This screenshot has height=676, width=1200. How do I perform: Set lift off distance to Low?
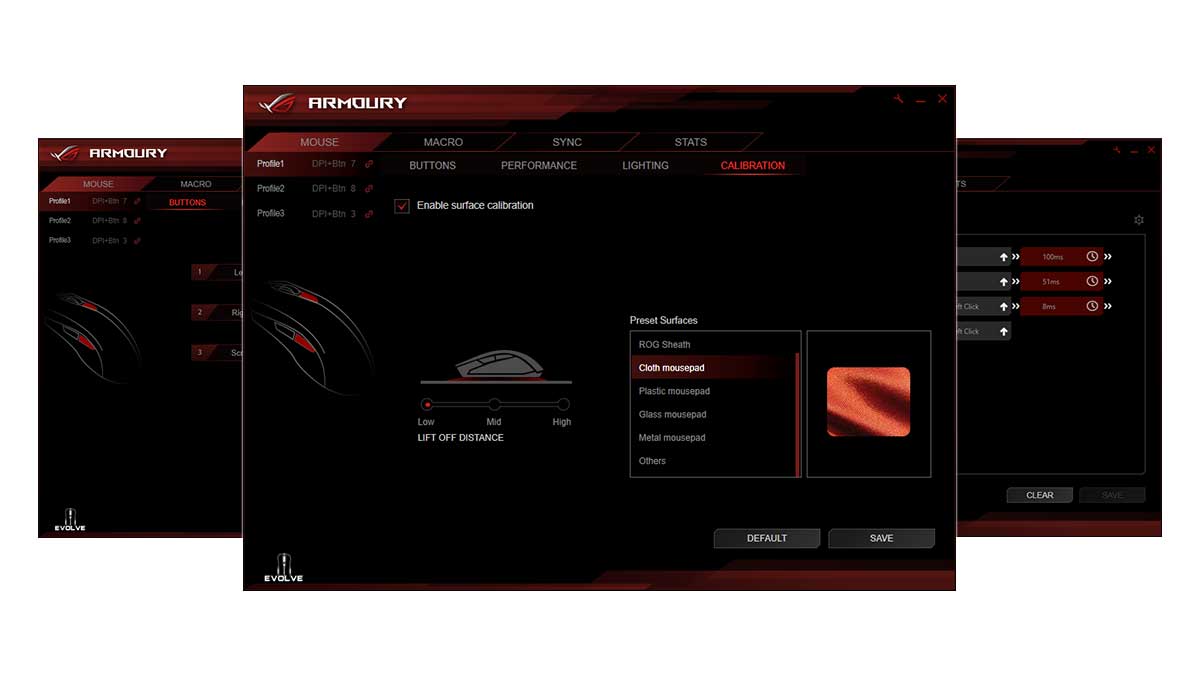pyautogui.click(x=427, y=405)
